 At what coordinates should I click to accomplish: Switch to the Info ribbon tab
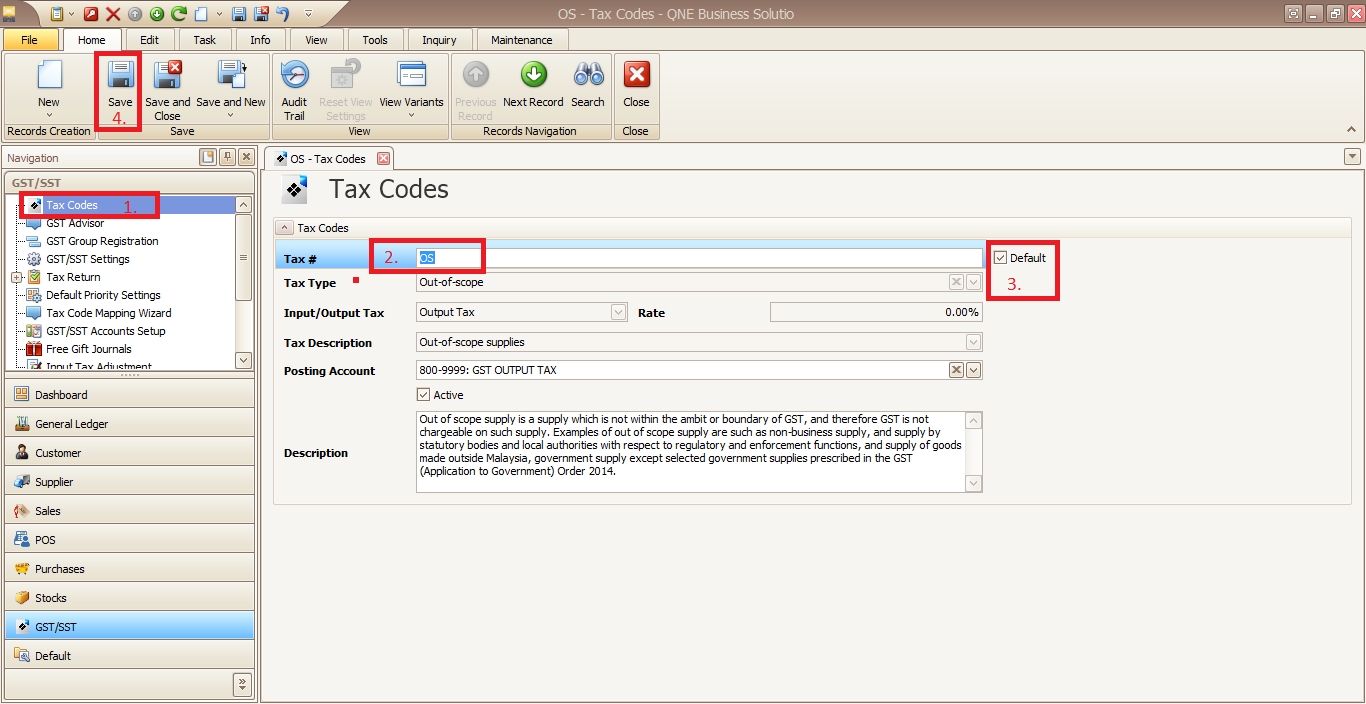(260, 40)
